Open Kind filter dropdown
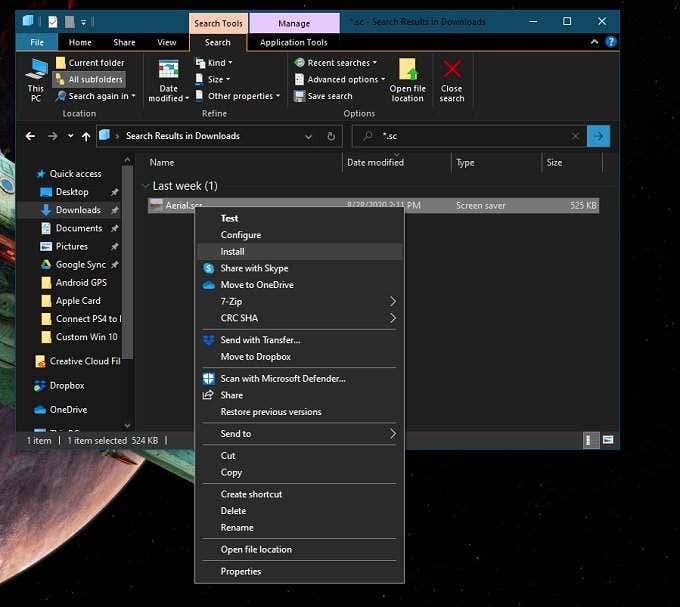 214,63
